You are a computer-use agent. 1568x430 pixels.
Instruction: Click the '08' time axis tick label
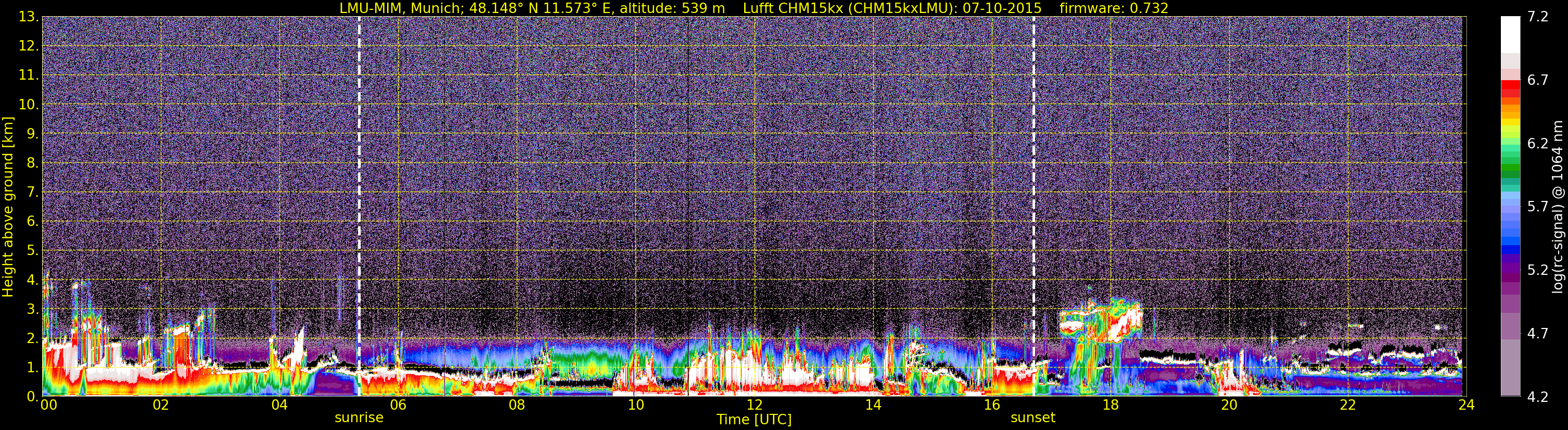pos(517,405)
